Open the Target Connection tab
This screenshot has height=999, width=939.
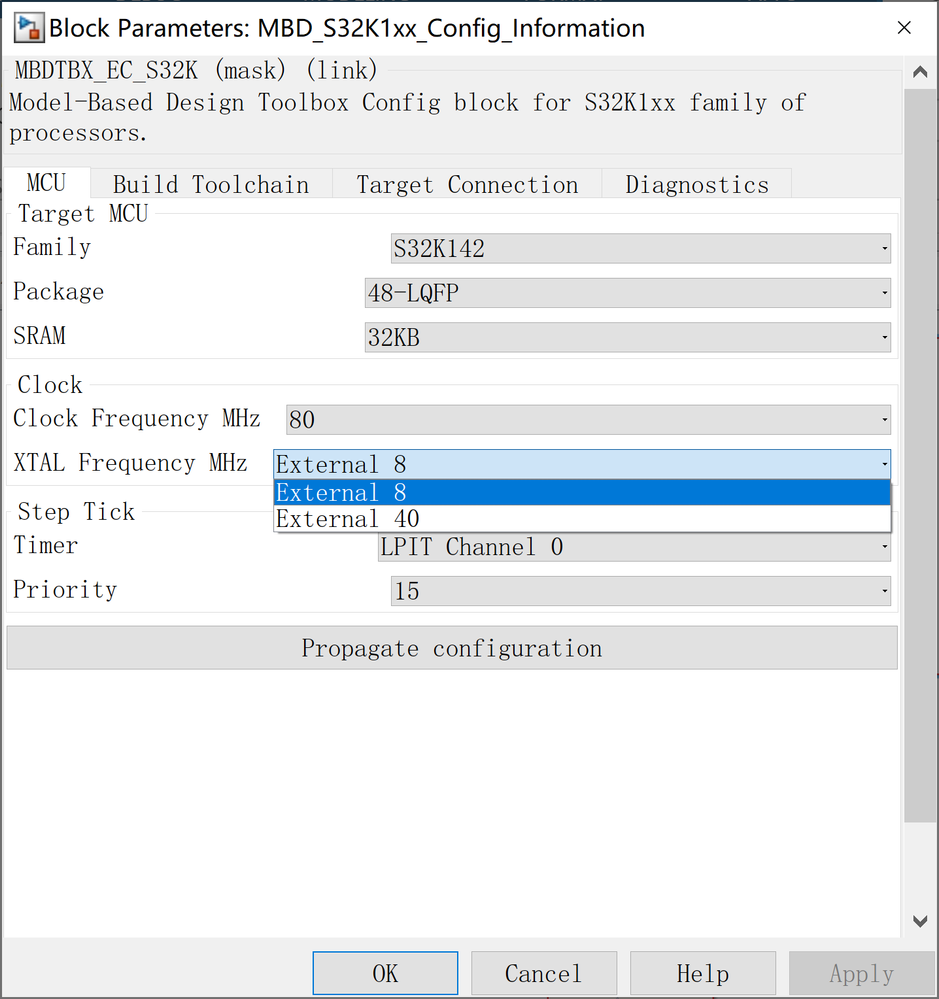point(467,185)
